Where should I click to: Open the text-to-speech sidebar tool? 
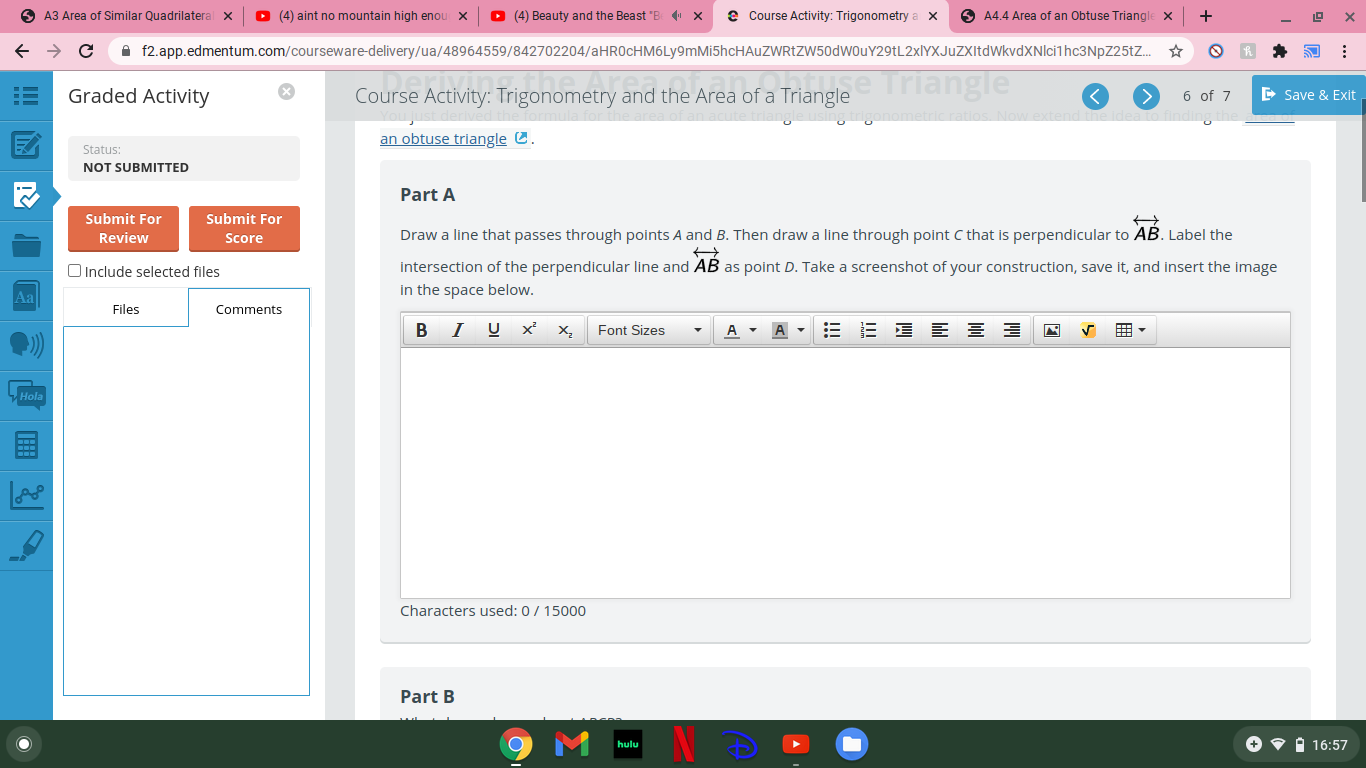tap(27, 345)
